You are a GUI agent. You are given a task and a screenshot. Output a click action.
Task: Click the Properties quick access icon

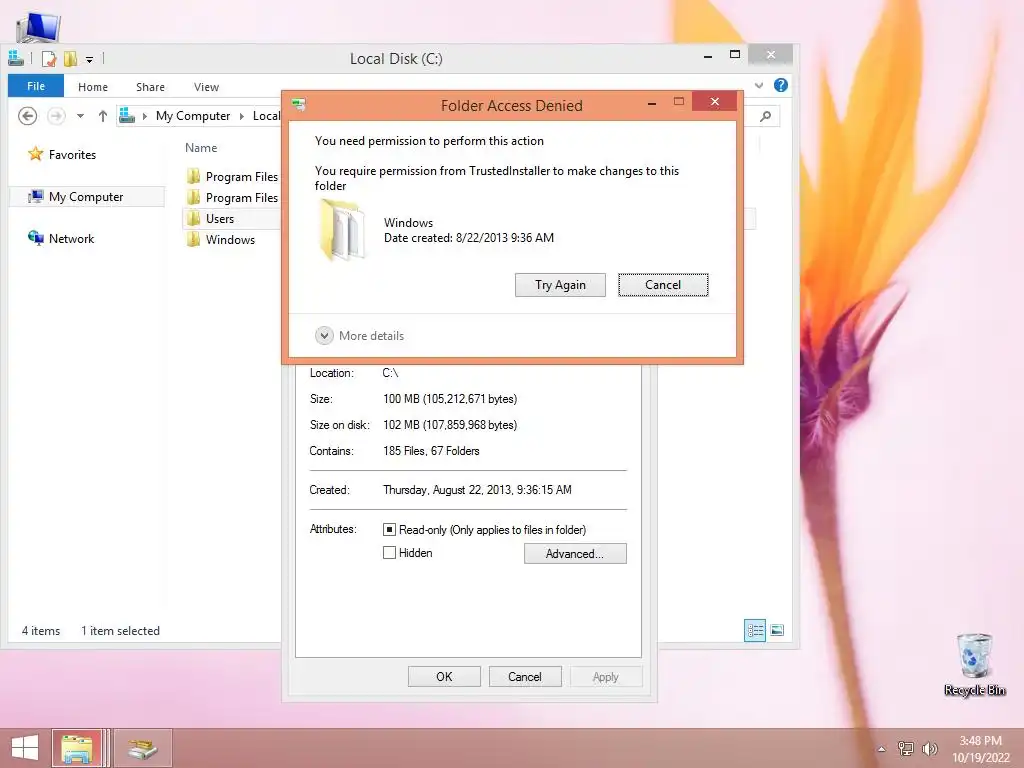tap(49, 59)
